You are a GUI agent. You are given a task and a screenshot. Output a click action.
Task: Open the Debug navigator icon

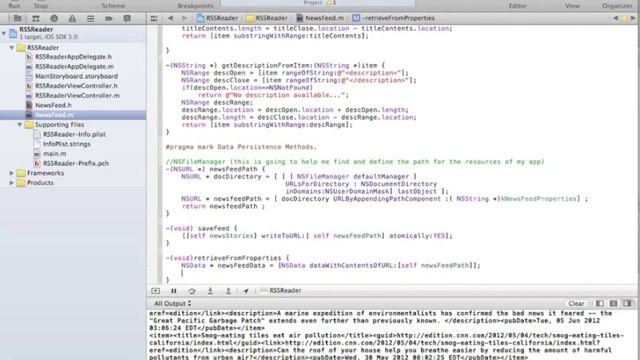click(91, 18)
